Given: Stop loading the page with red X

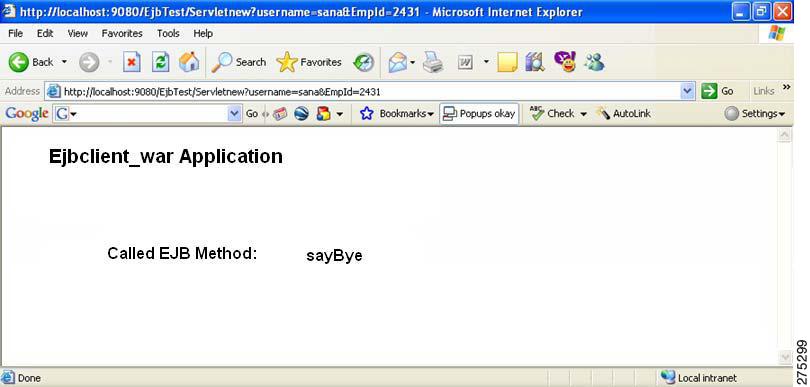Looking at the screenshot, I should [x=132, y=63].
